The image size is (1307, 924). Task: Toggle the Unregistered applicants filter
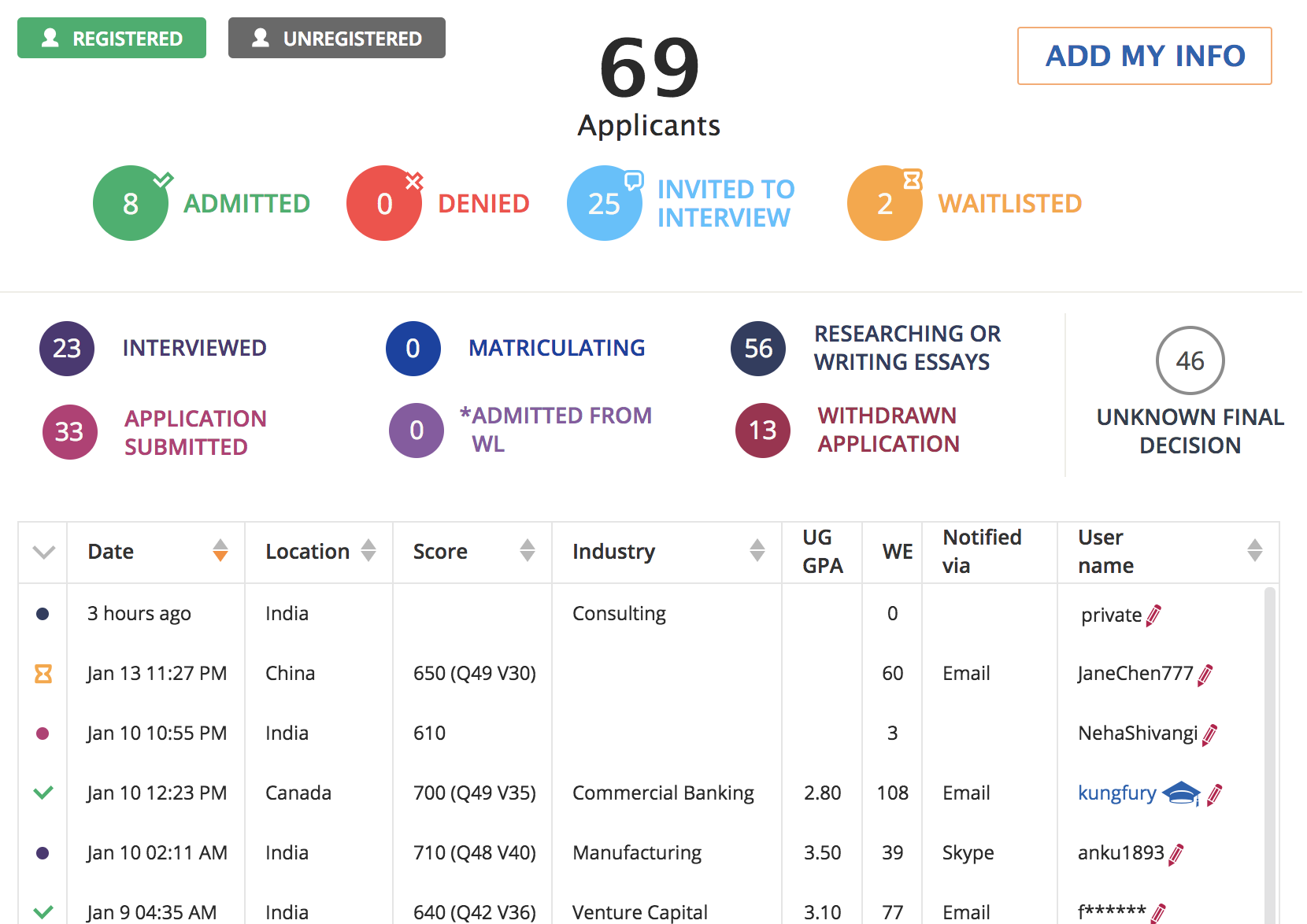click(337, 38)
